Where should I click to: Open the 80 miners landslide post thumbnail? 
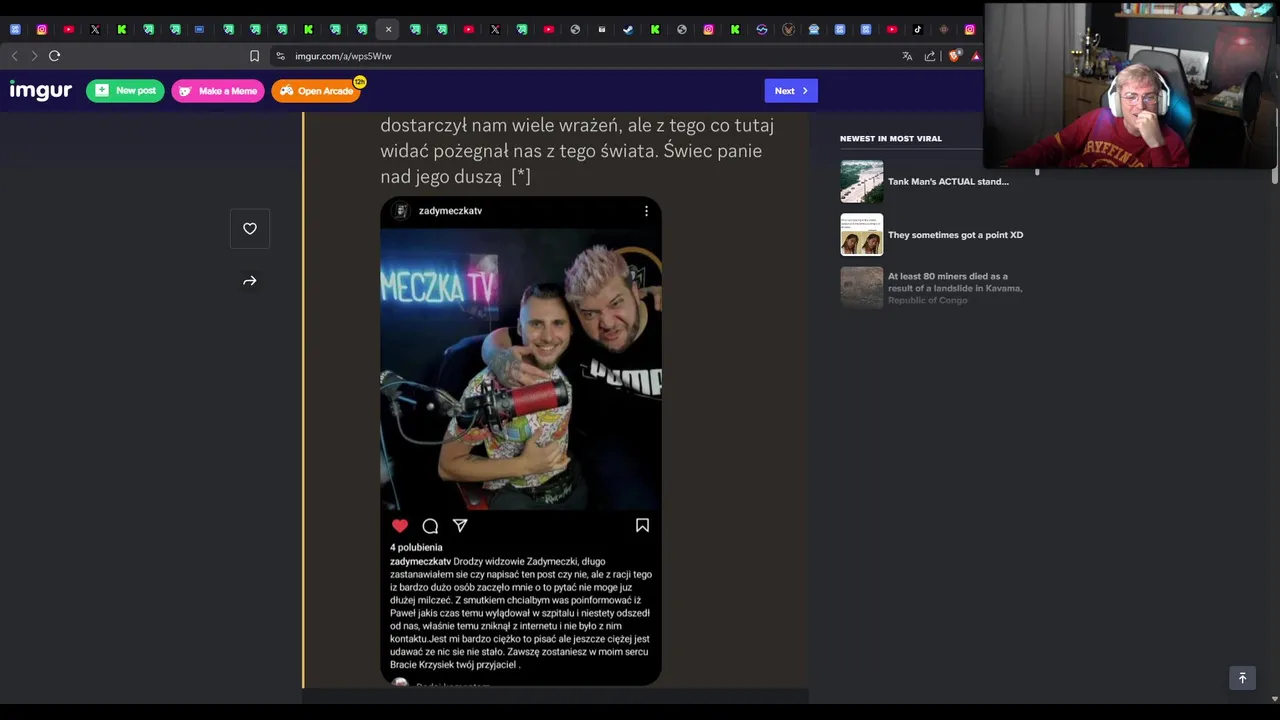coord(861,288)
